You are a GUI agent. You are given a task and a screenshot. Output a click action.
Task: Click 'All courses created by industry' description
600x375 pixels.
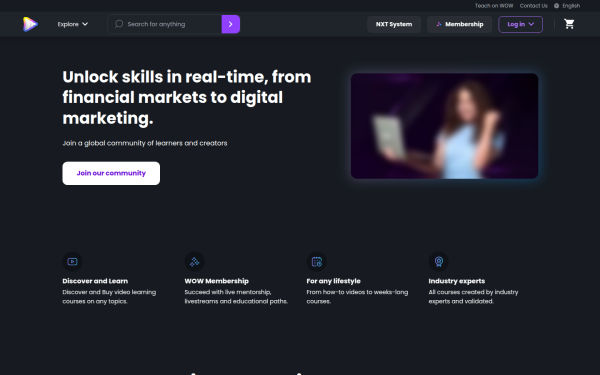(473, 297)
